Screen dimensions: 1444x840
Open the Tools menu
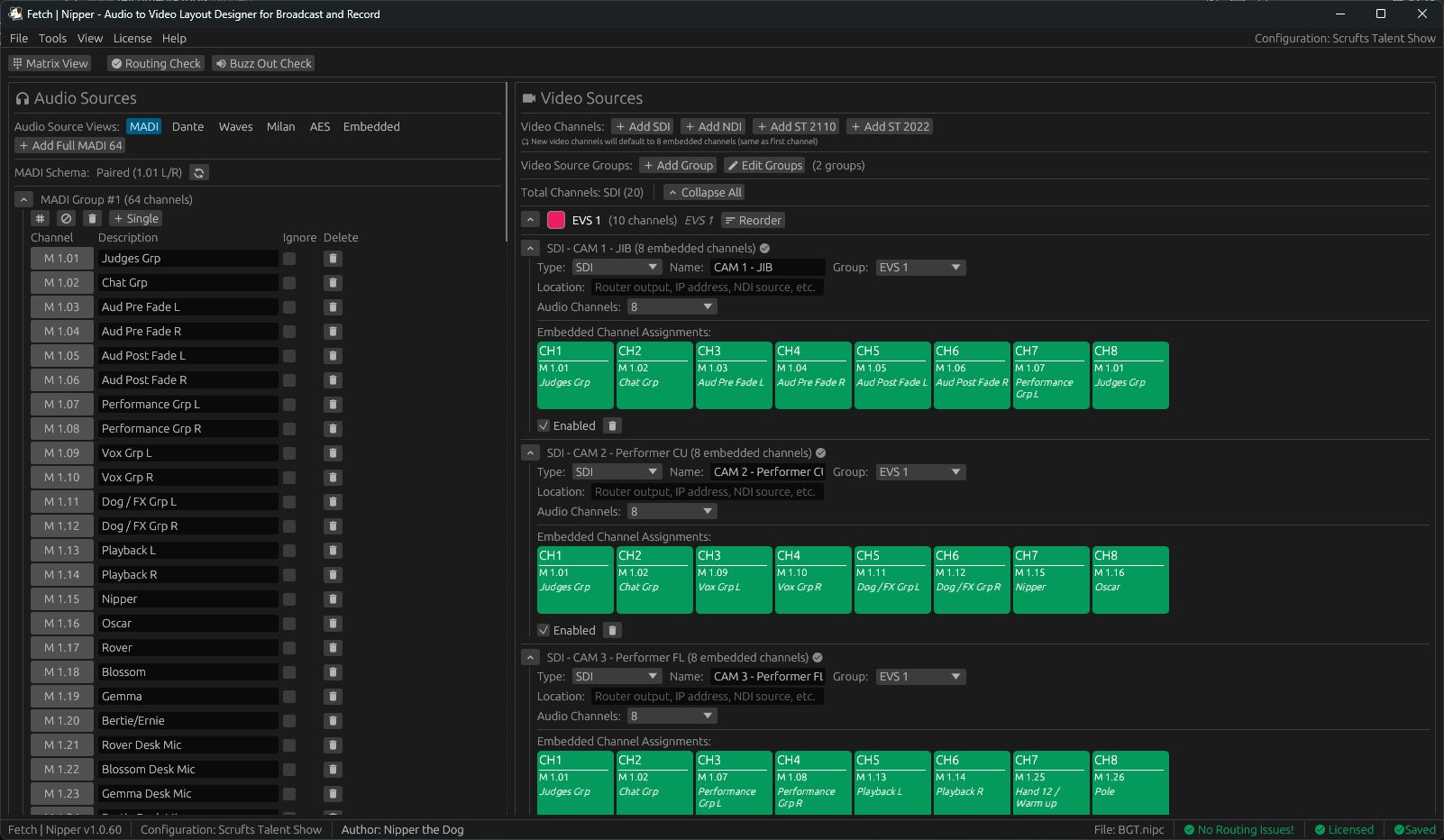pyautogui.click(x=52, y=38)
